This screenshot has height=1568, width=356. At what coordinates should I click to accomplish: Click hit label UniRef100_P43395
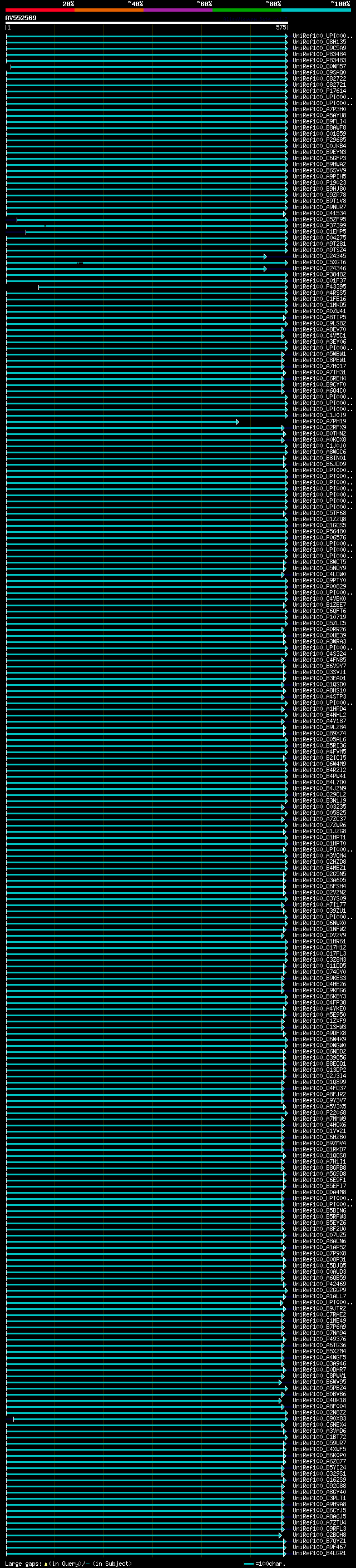tap(319, 288)
